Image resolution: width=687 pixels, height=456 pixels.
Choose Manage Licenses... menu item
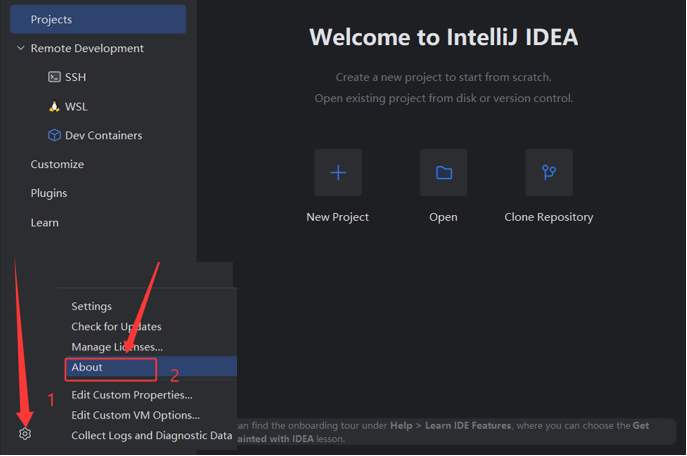[117, 347]
